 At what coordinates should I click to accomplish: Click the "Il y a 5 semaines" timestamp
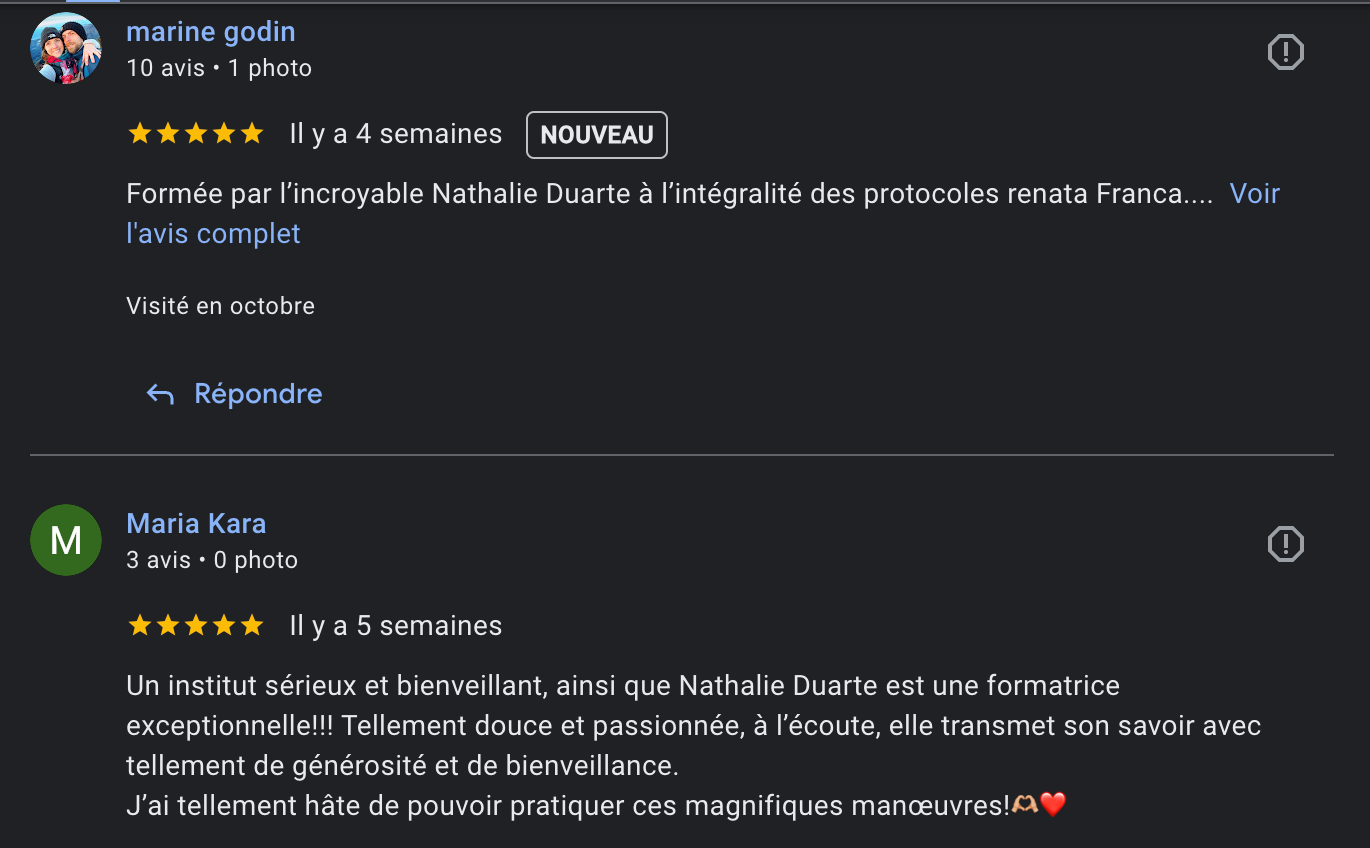coord(396,626)
